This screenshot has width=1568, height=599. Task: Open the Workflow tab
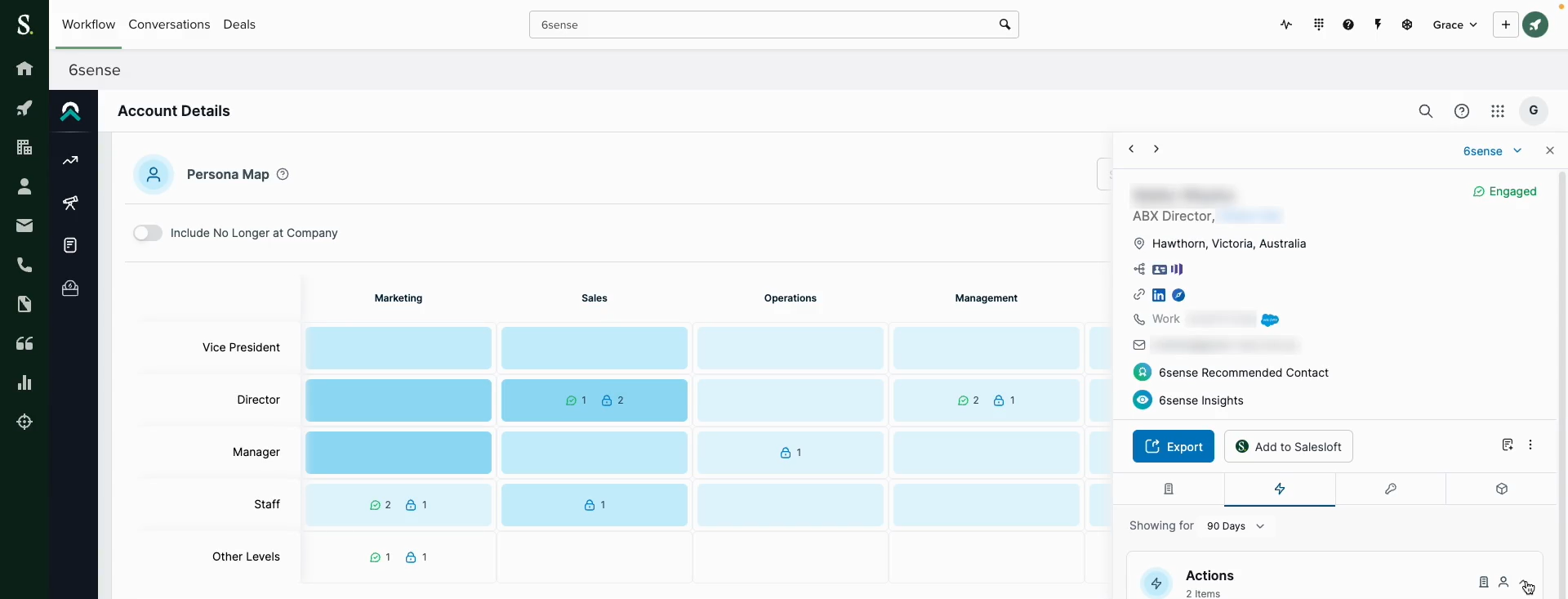(88, 25)
